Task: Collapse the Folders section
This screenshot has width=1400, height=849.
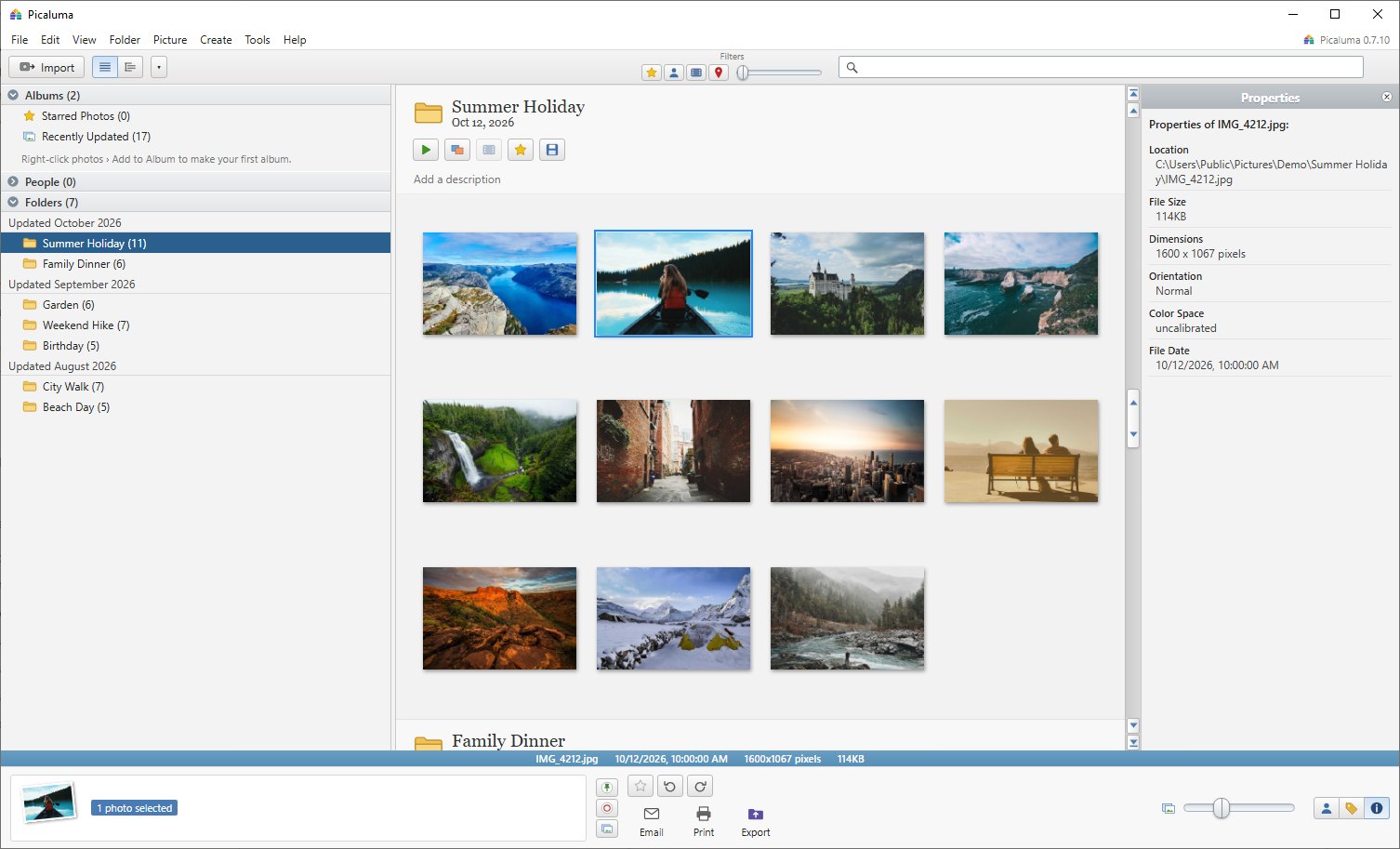Action: click(13, 202)
